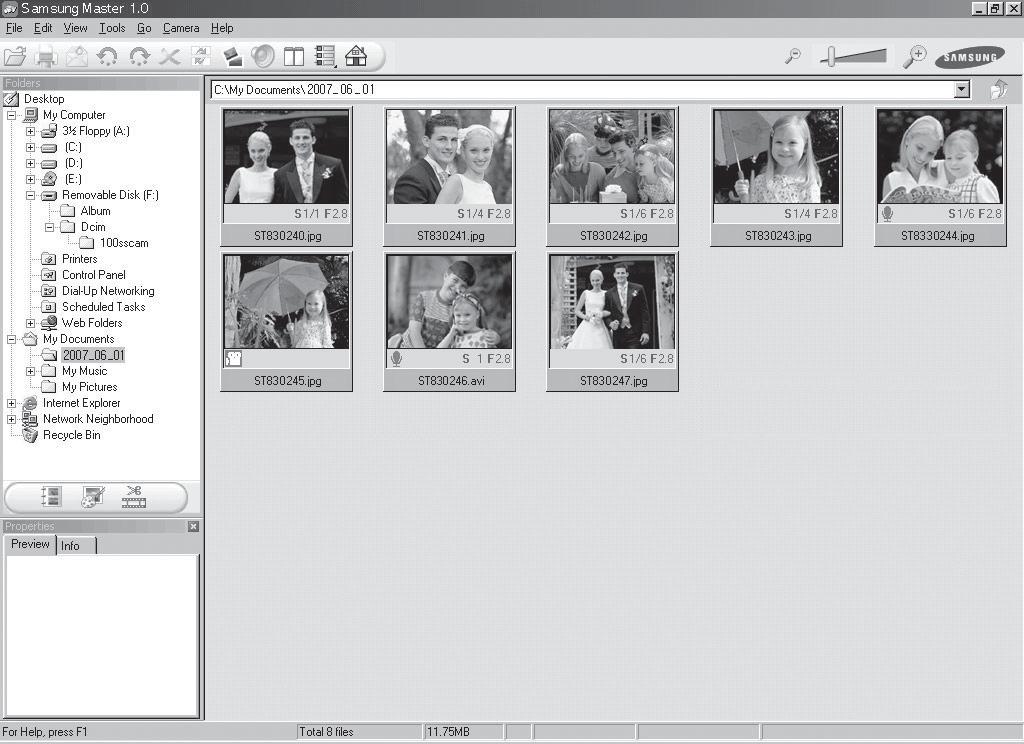This screenshot has height=744, width=1024.
Task: Select My Pictures folder
Action: point(89,387)
